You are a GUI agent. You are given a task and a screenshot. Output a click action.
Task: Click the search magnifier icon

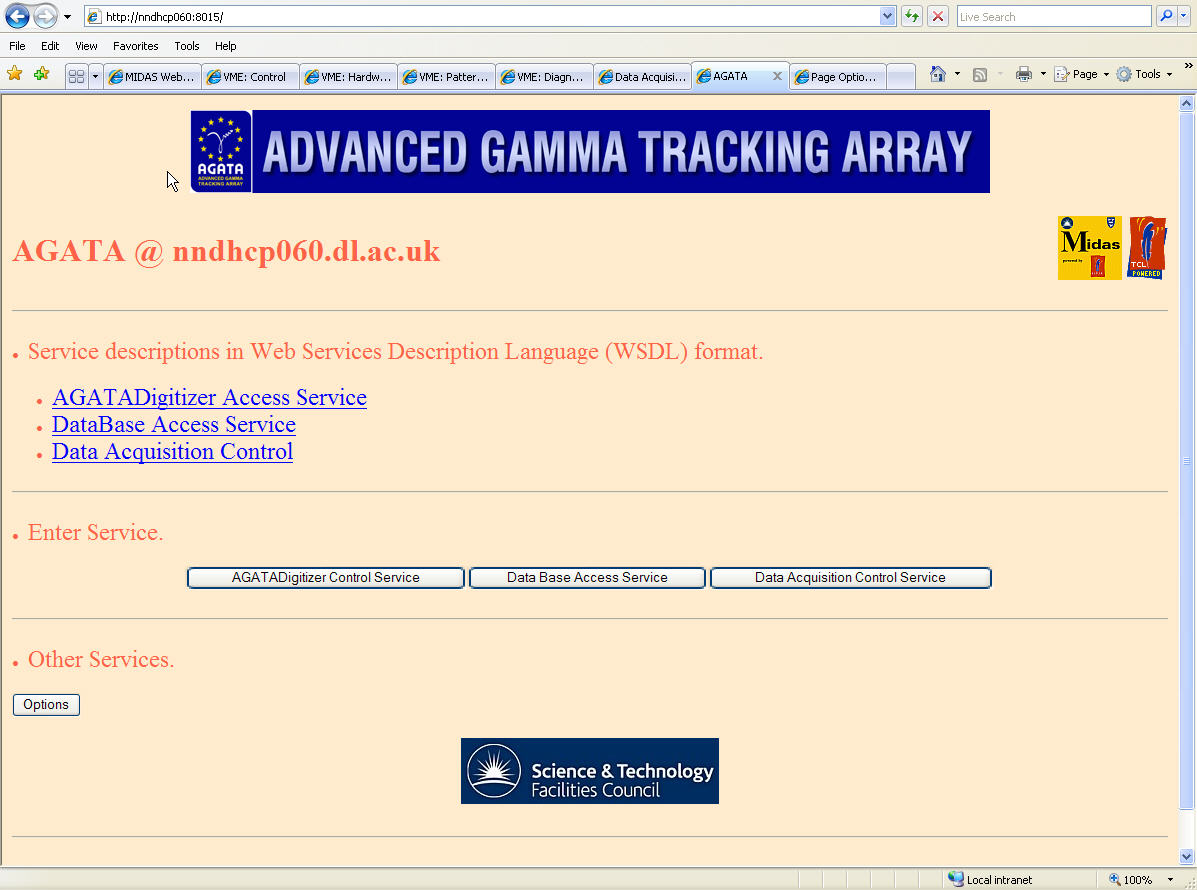coord(1166,16)
